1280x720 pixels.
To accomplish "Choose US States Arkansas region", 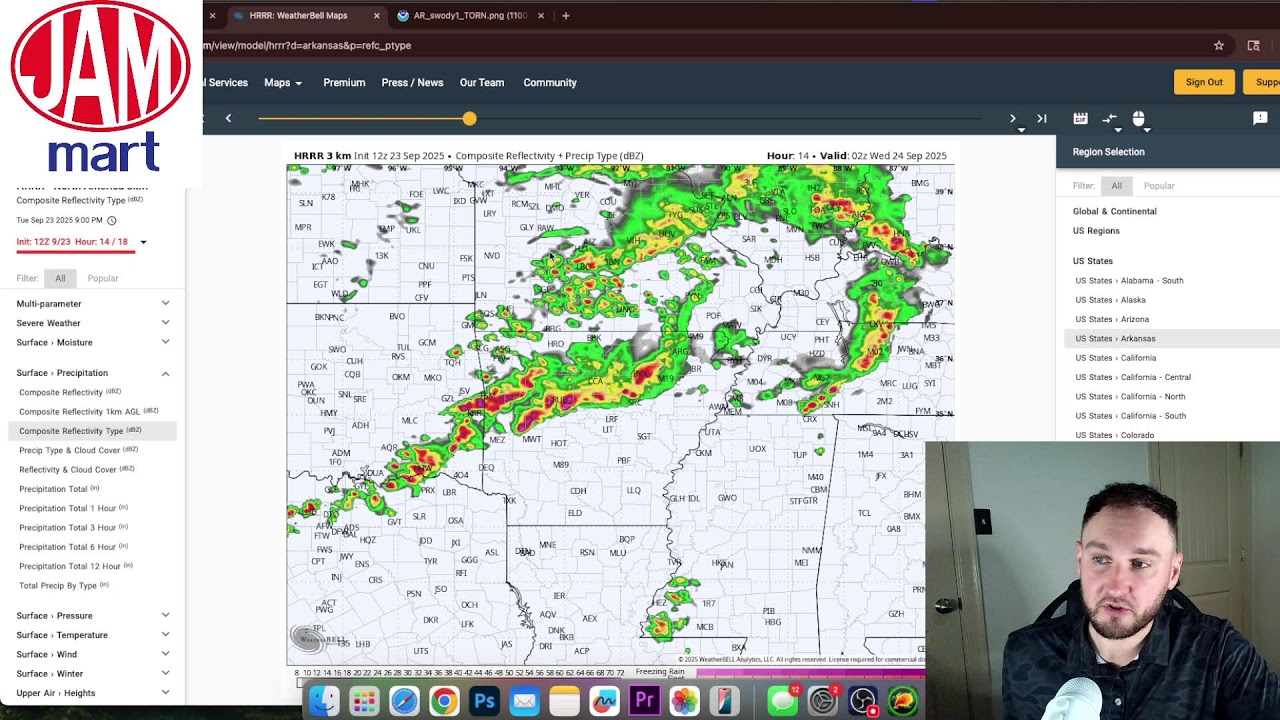I will pos(1115,339).
